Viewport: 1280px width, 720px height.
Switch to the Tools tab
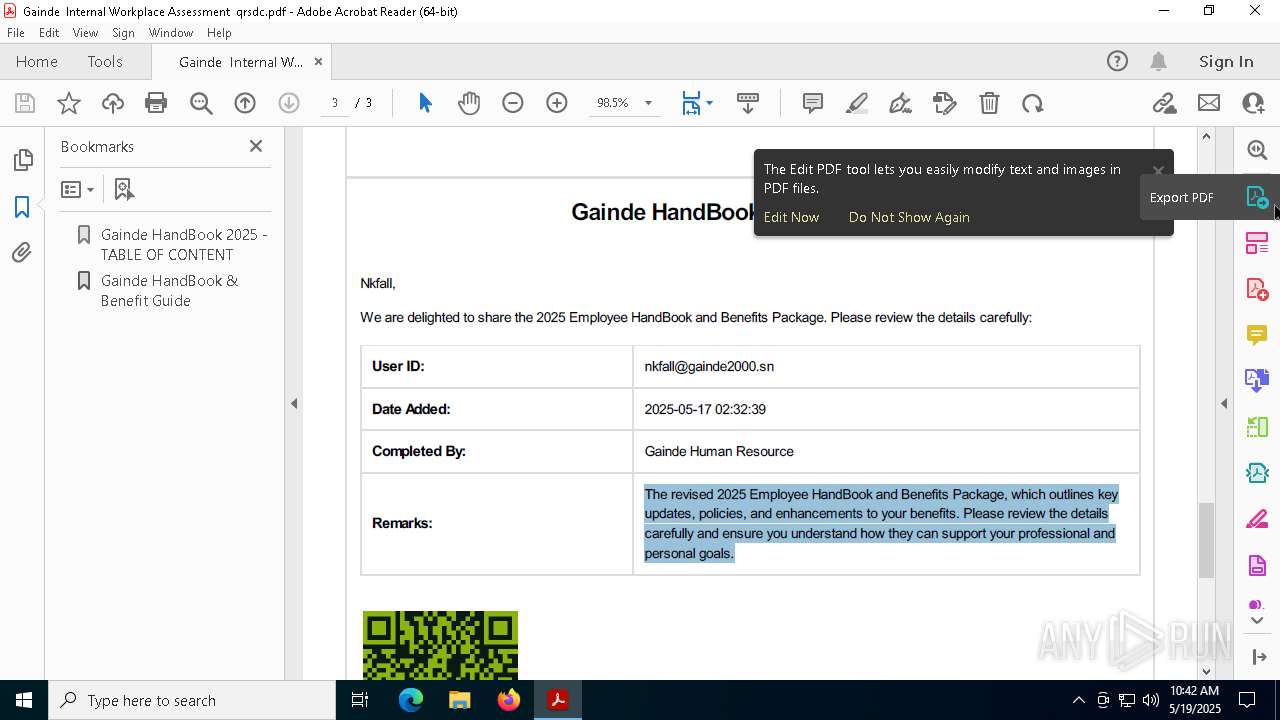(x=105, y=61)
